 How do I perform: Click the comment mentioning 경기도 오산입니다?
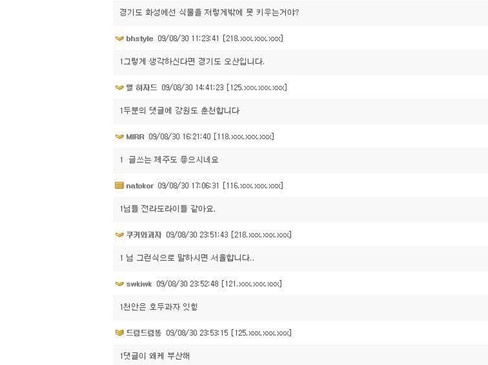coord(300,62)
